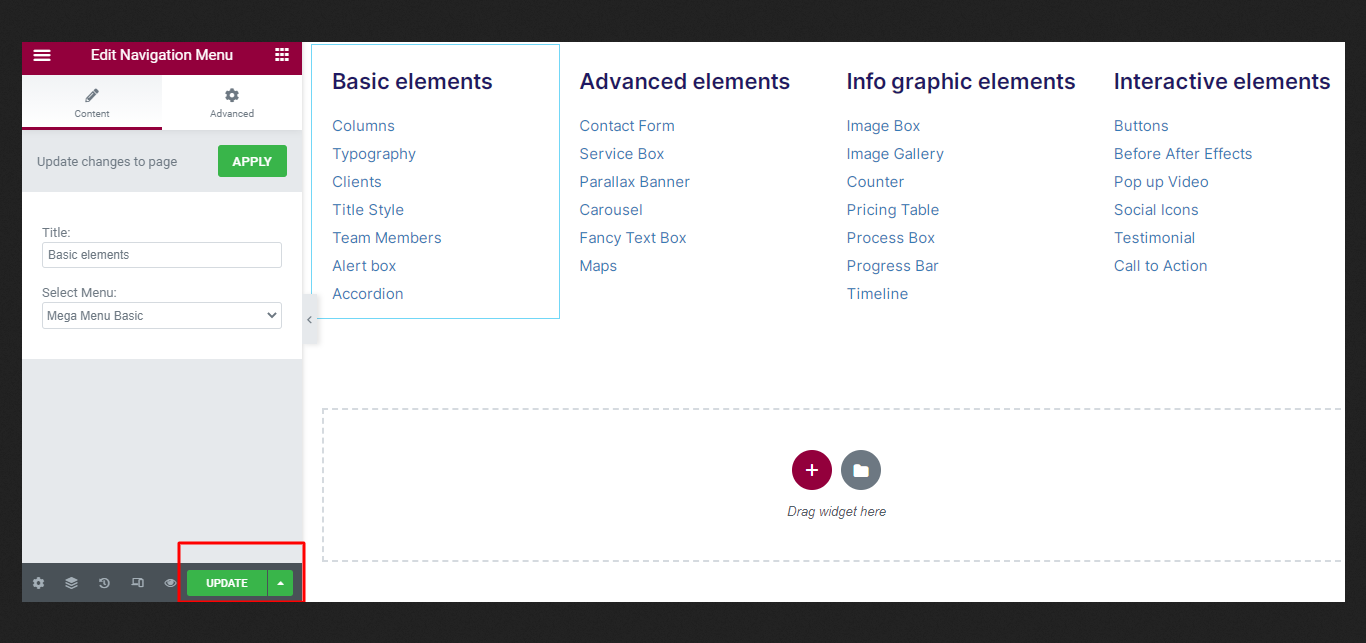
Task: Toggle the preview eye icon
Action: pos(170,583)
